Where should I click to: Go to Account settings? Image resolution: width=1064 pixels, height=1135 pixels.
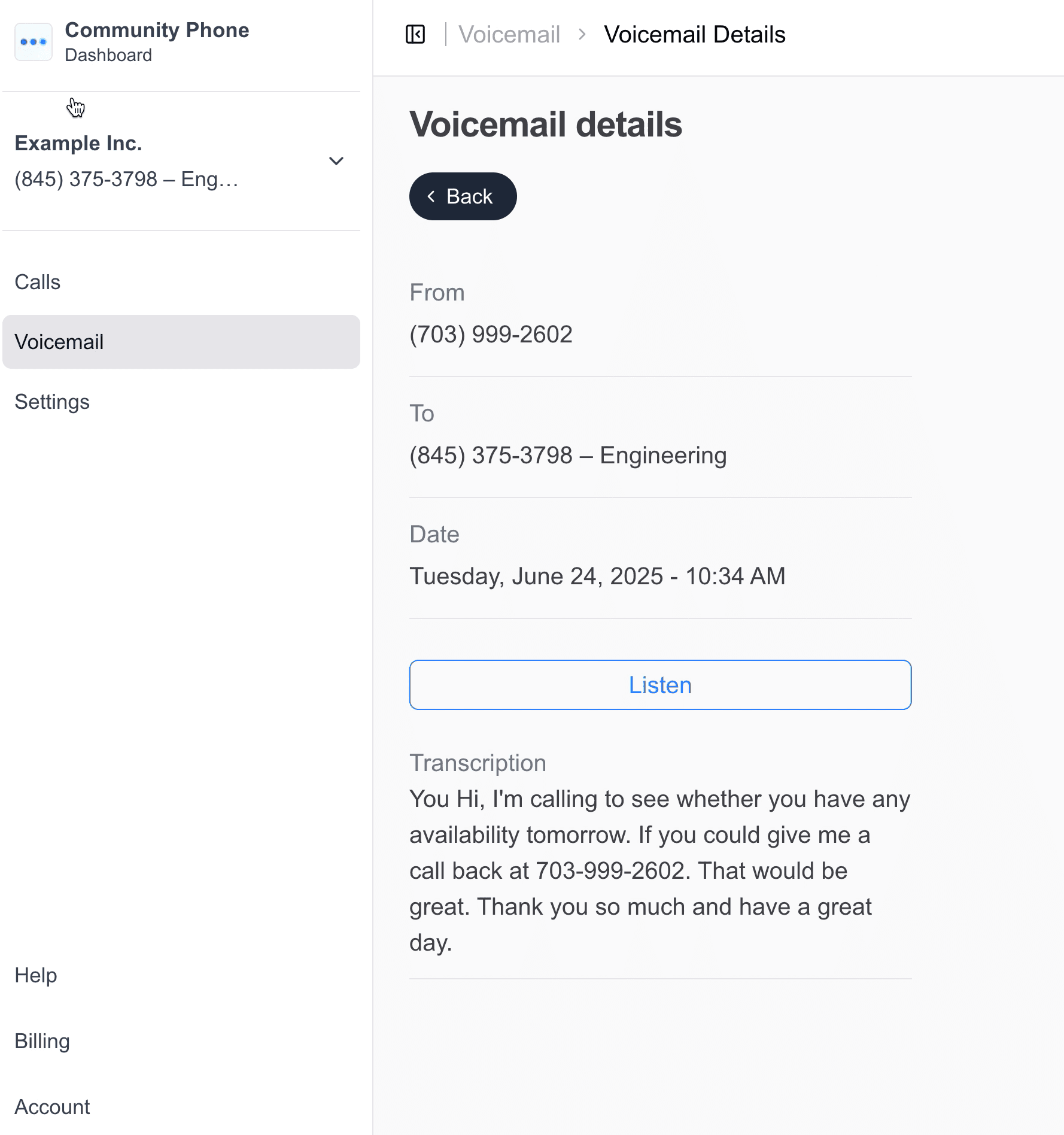[52, 1106]
